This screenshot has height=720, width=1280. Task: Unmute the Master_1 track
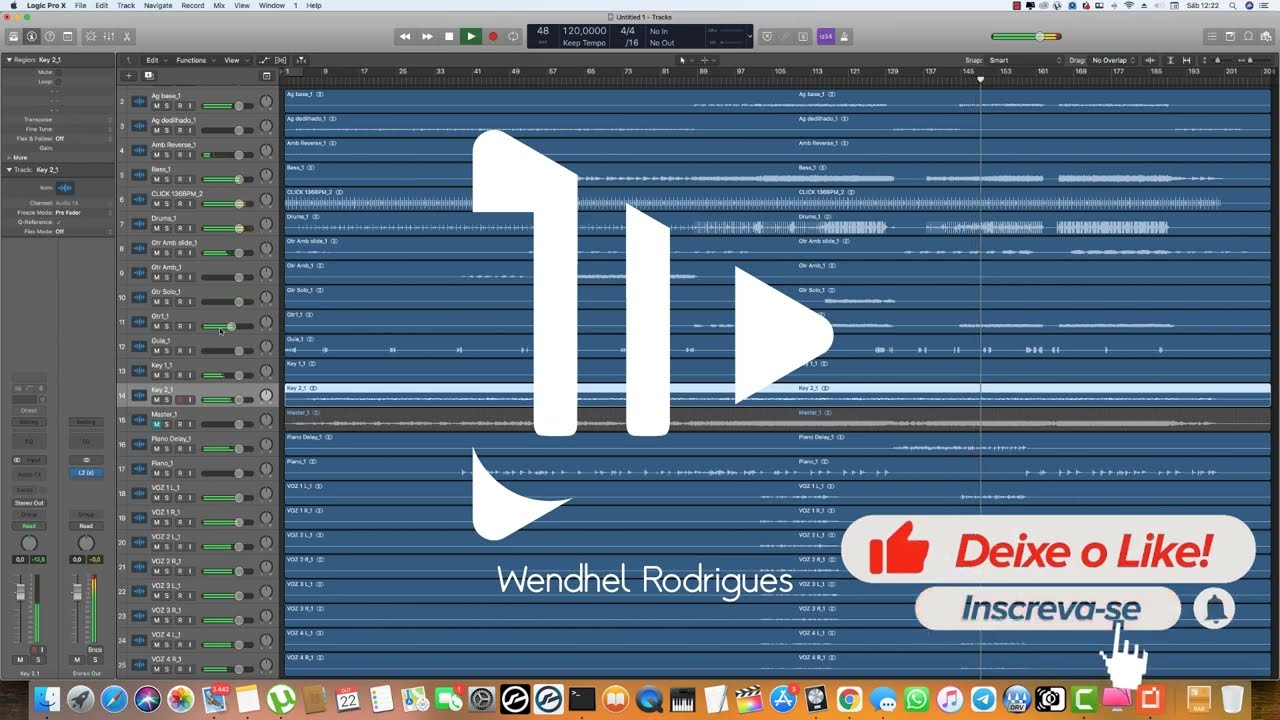[x=156, y=424]
